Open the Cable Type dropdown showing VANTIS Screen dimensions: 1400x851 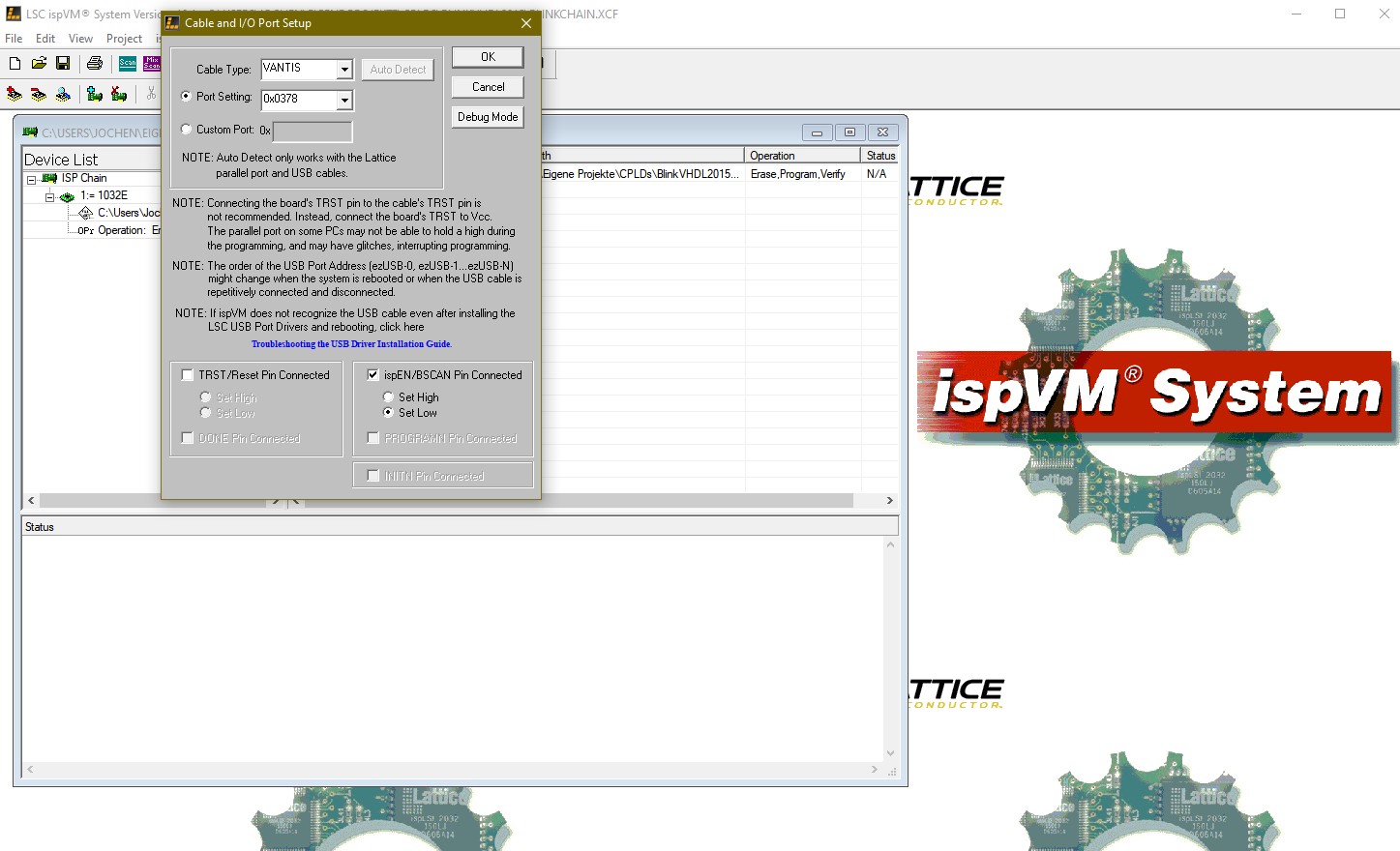[344, 70]
